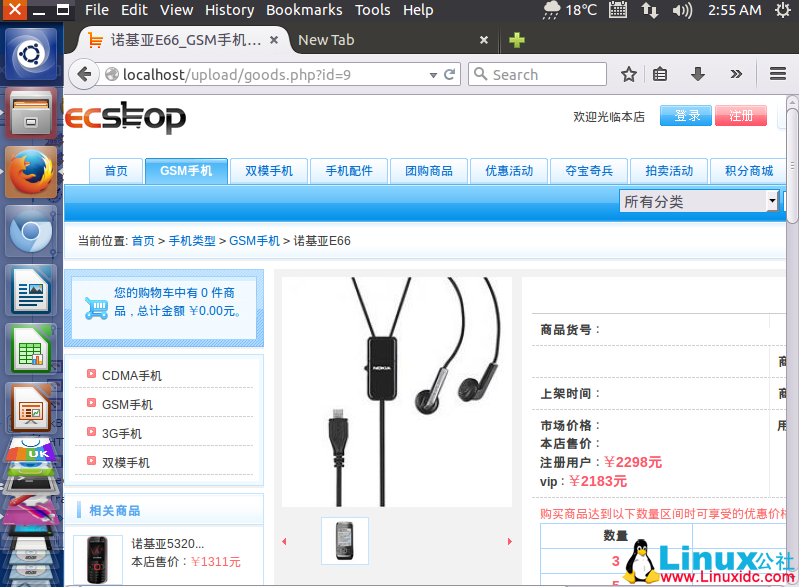Expand the 所有分类 category dropdown
The height and width of the screenshot is (587, 799).
point(699,201)
